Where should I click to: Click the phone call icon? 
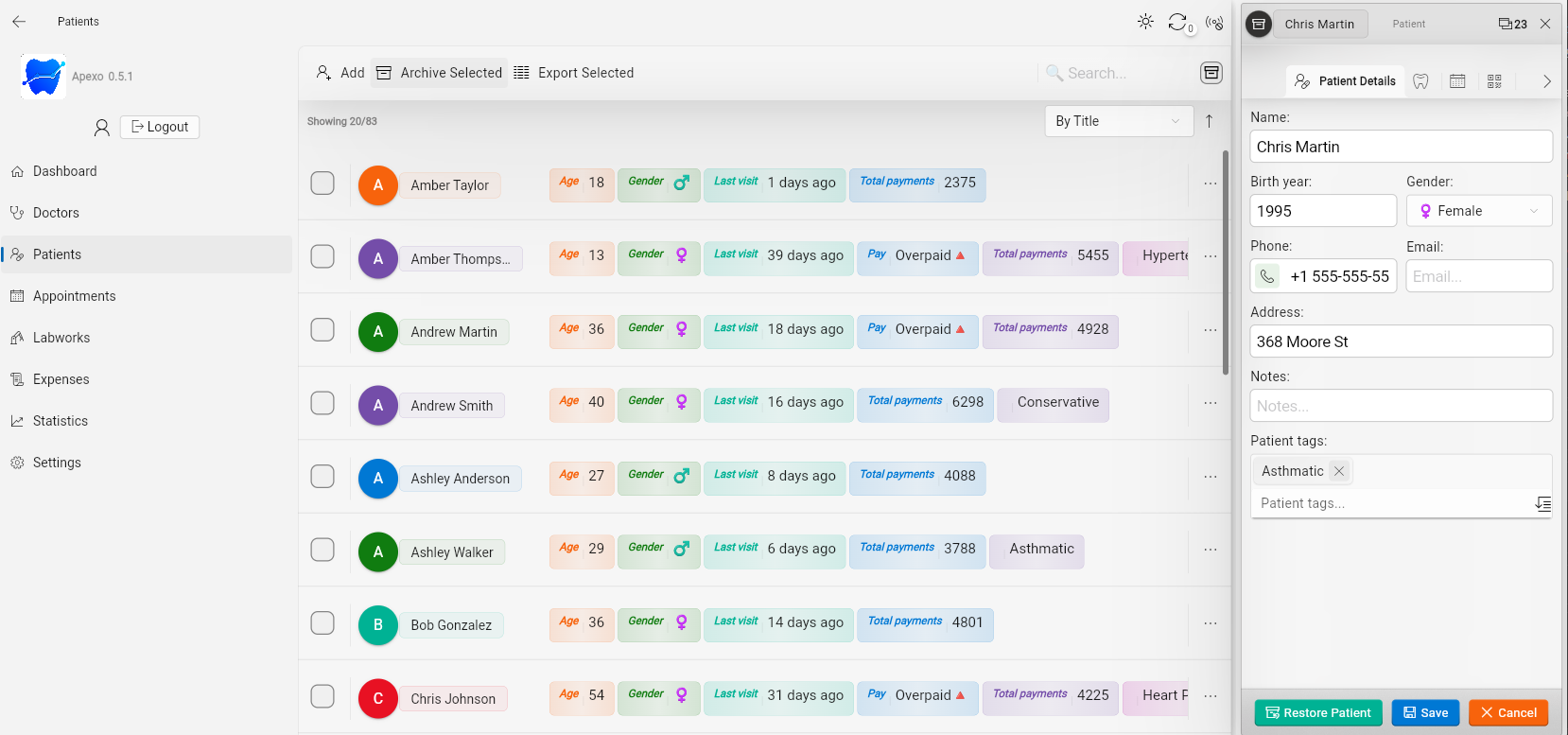[1267, 276]
